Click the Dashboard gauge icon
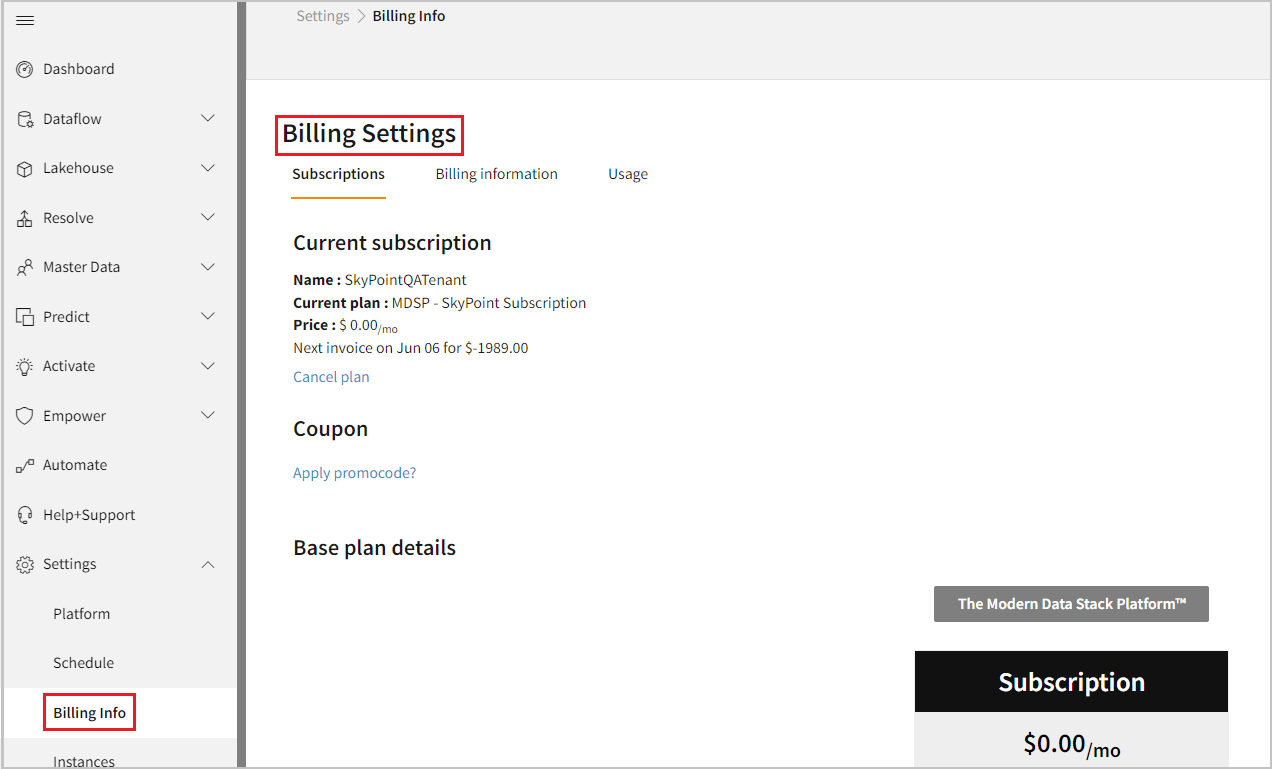 [25, 69]
